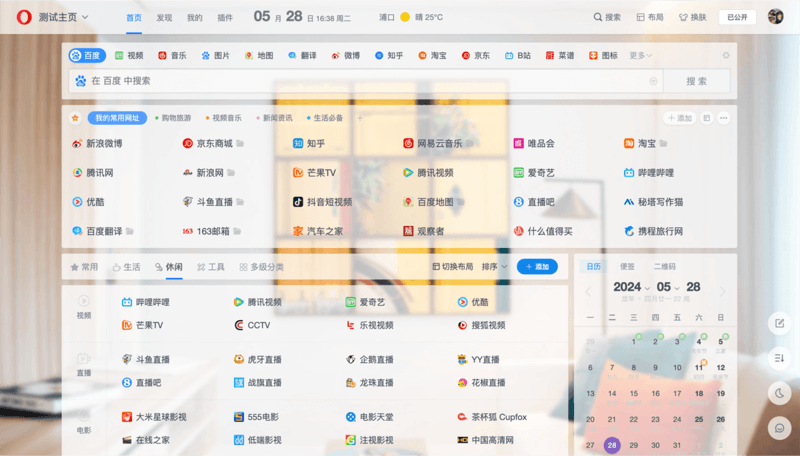Open 携程旅行网 link
The width and height of the screenshot is (800, 456).
(654, 231)
